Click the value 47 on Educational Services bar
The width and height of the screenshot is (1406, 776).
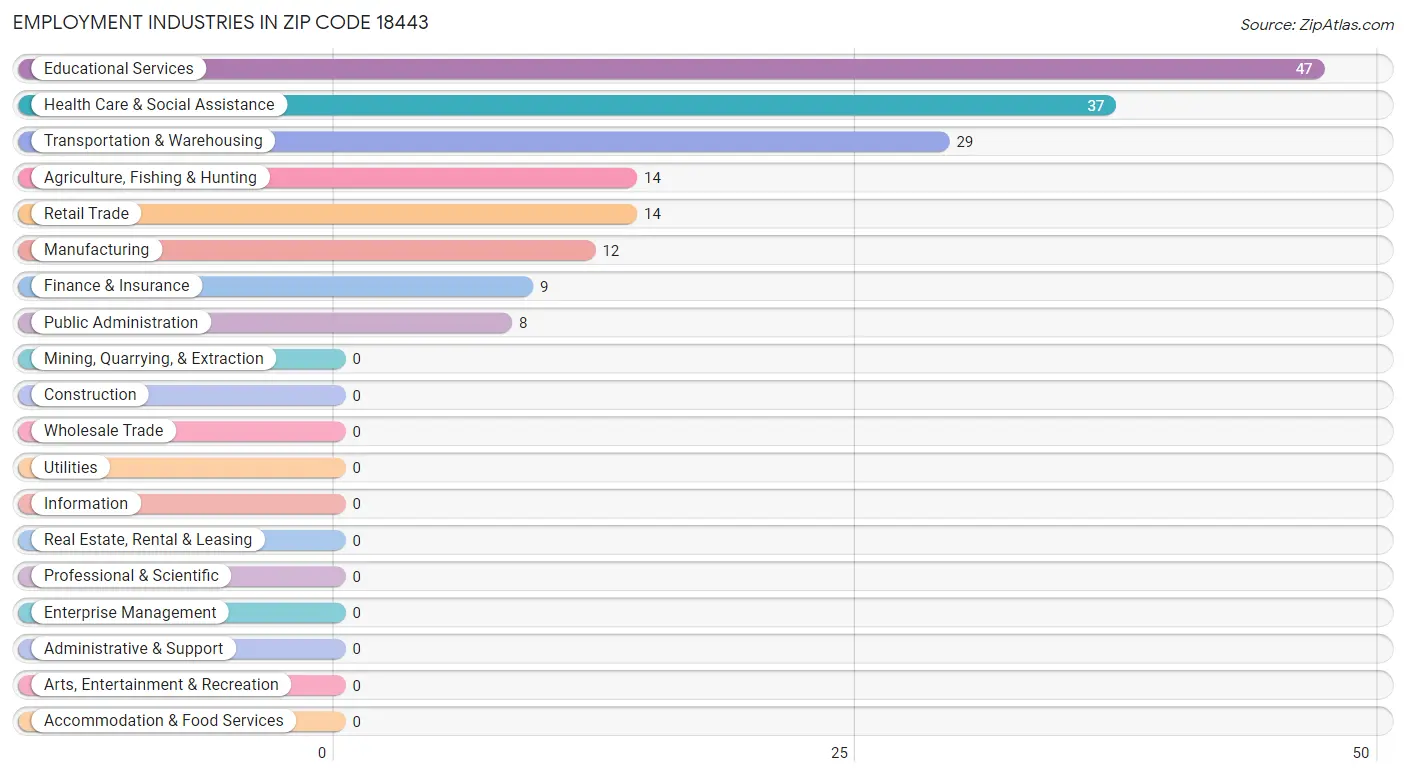(1304, 69)
